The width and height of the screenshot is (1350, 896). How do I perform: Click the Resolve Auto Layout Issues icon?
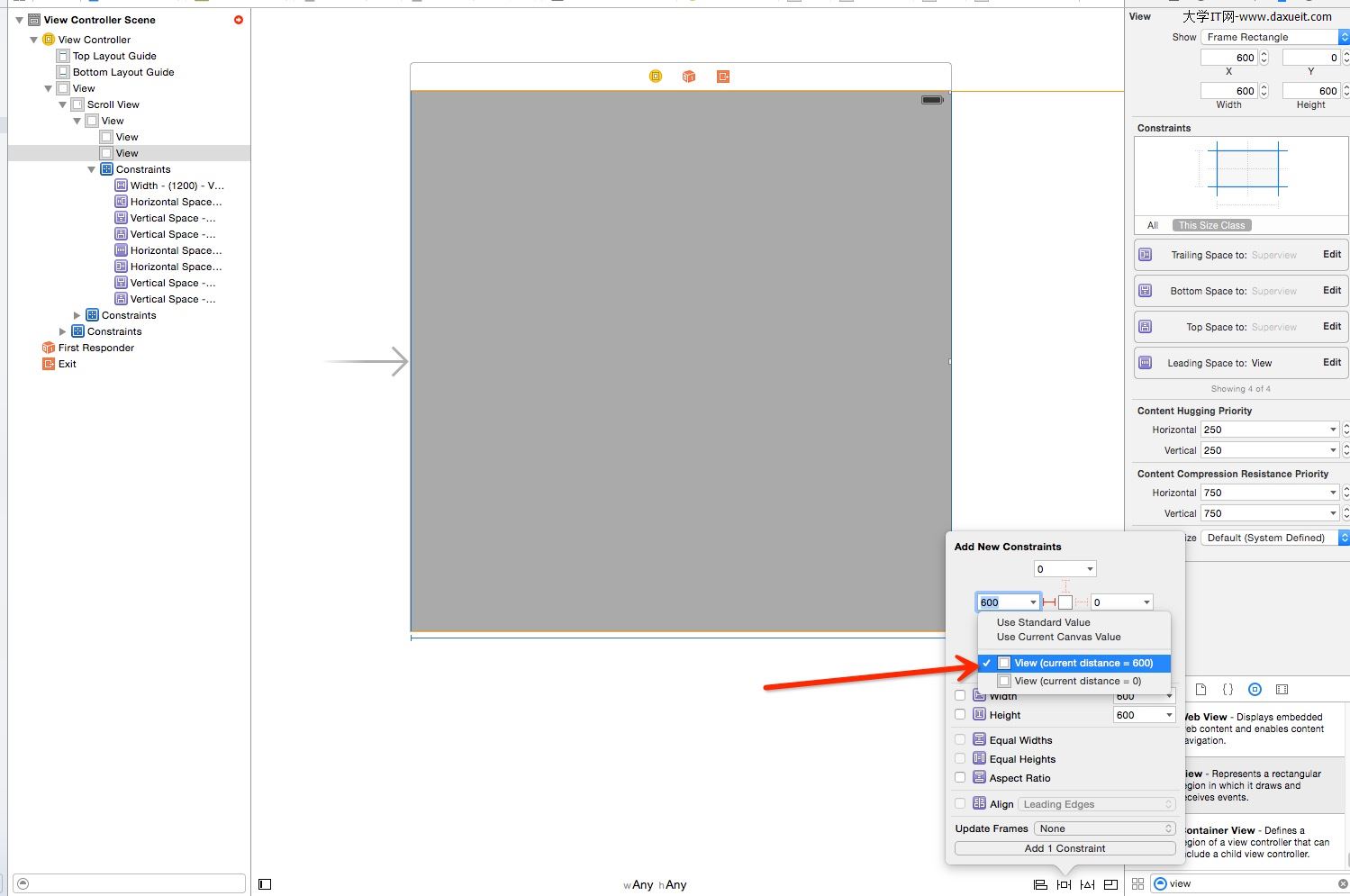point(1088,884)
